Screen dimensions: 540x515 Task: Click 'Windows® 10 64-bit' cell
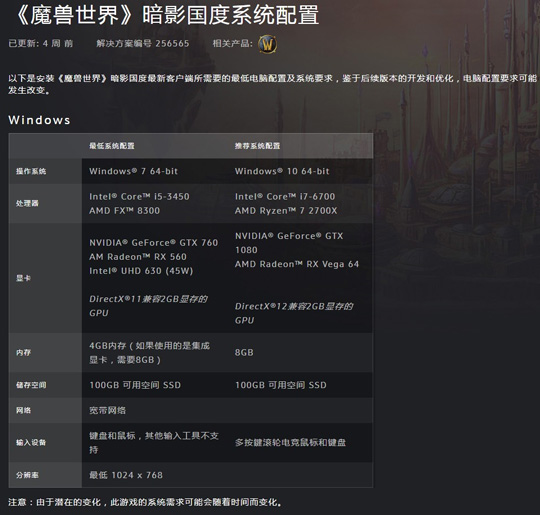click(282, 171)
